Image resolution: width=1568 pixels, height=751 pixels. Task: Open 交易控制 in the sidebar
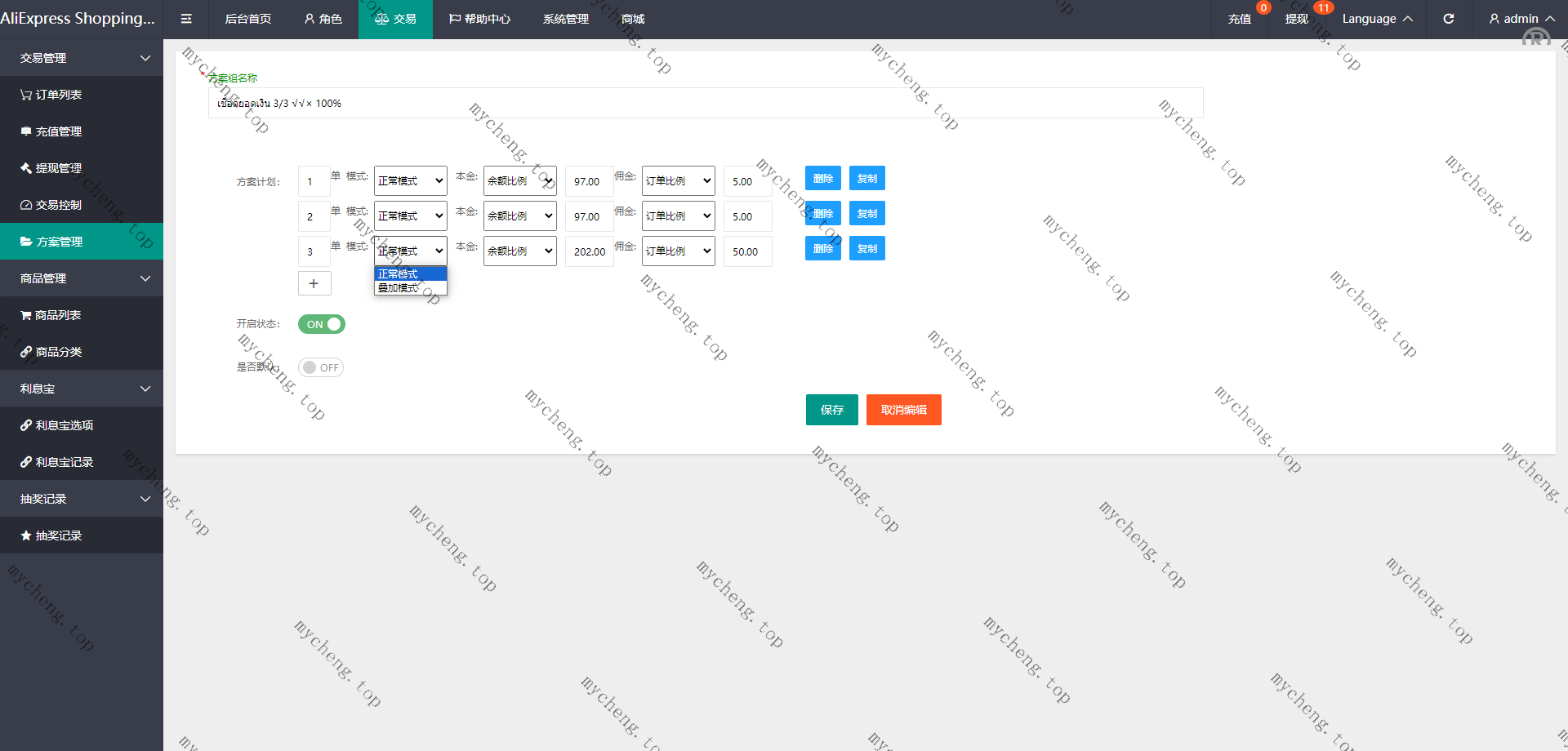(57, 205)
